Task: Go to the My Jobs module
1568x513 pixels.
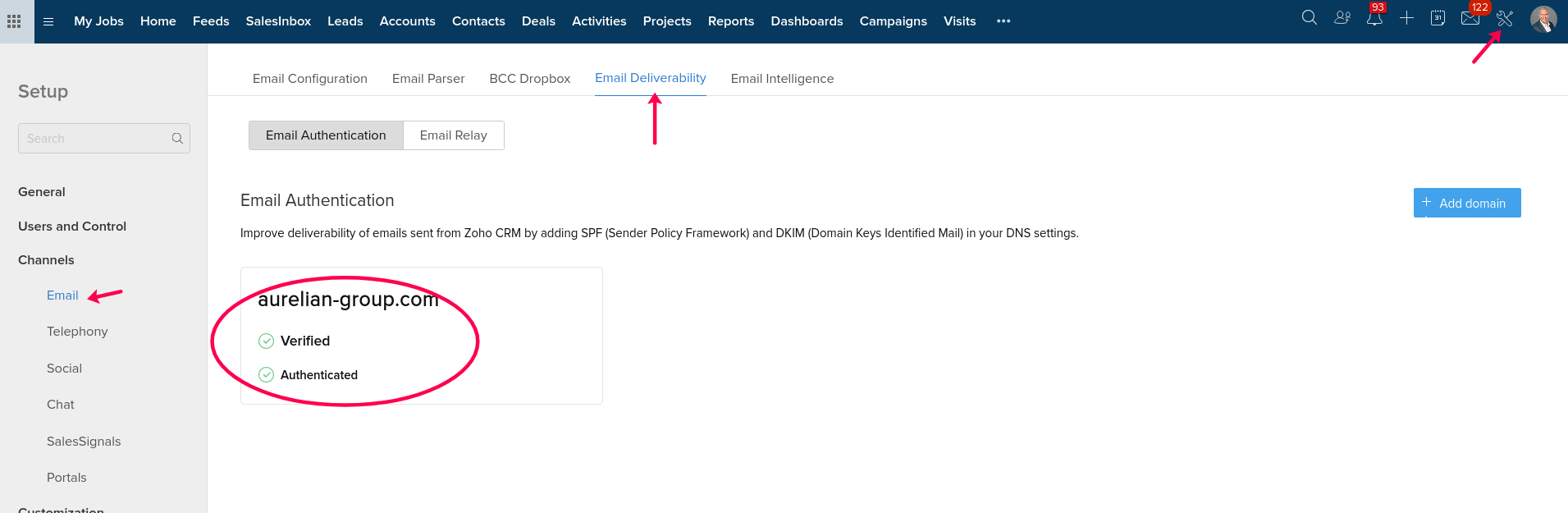Action: pos(98,21)
